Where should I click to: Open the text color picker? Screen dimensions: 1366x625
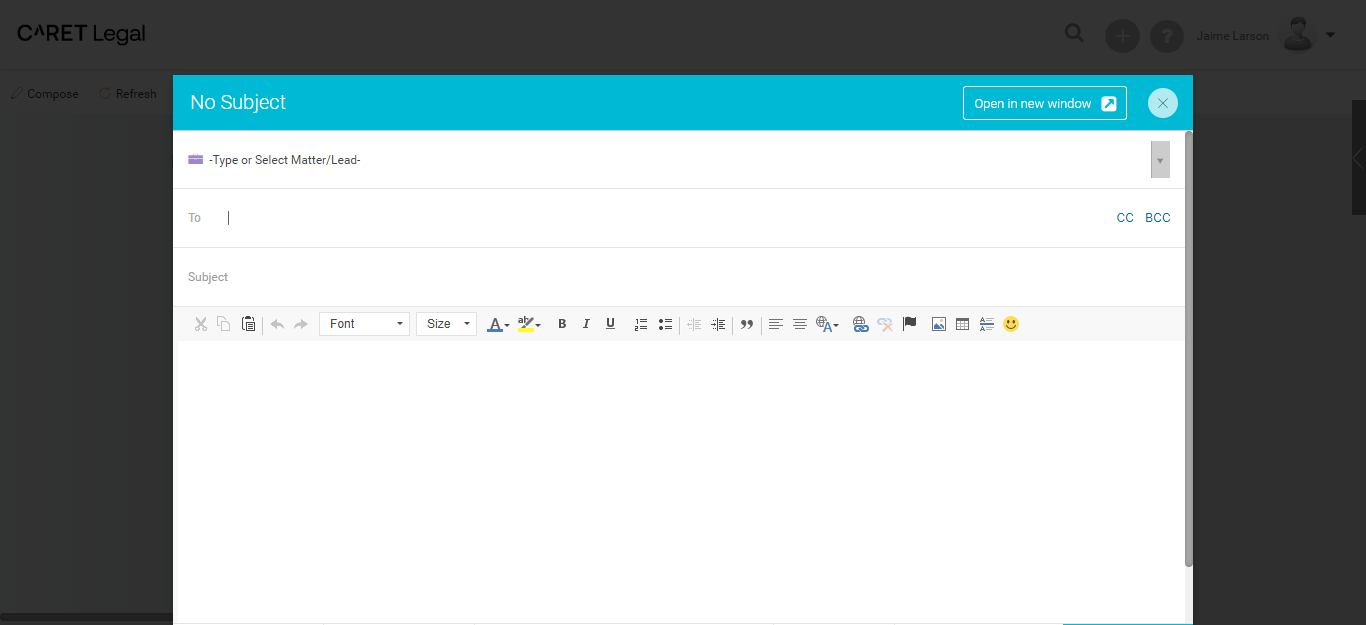(497, 324)
